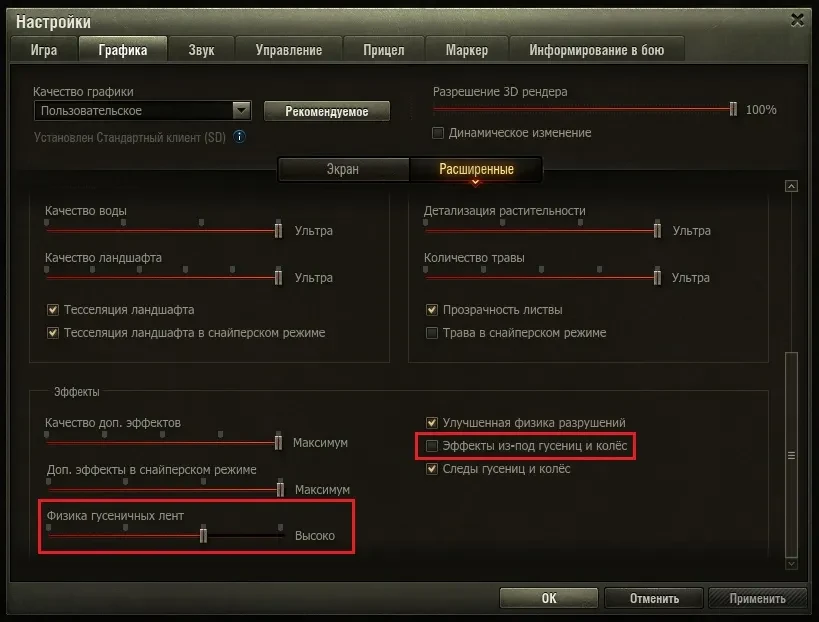The width and height of the screenshot is (819, 622).
Task: Select the Пользовательское graphics quality combo box
Action: tap(143, 111)
